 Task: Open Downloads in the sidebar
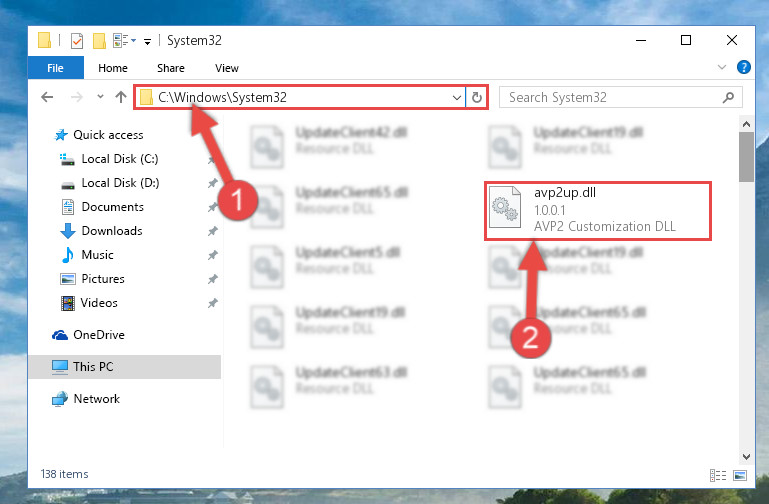coord(112,231)
